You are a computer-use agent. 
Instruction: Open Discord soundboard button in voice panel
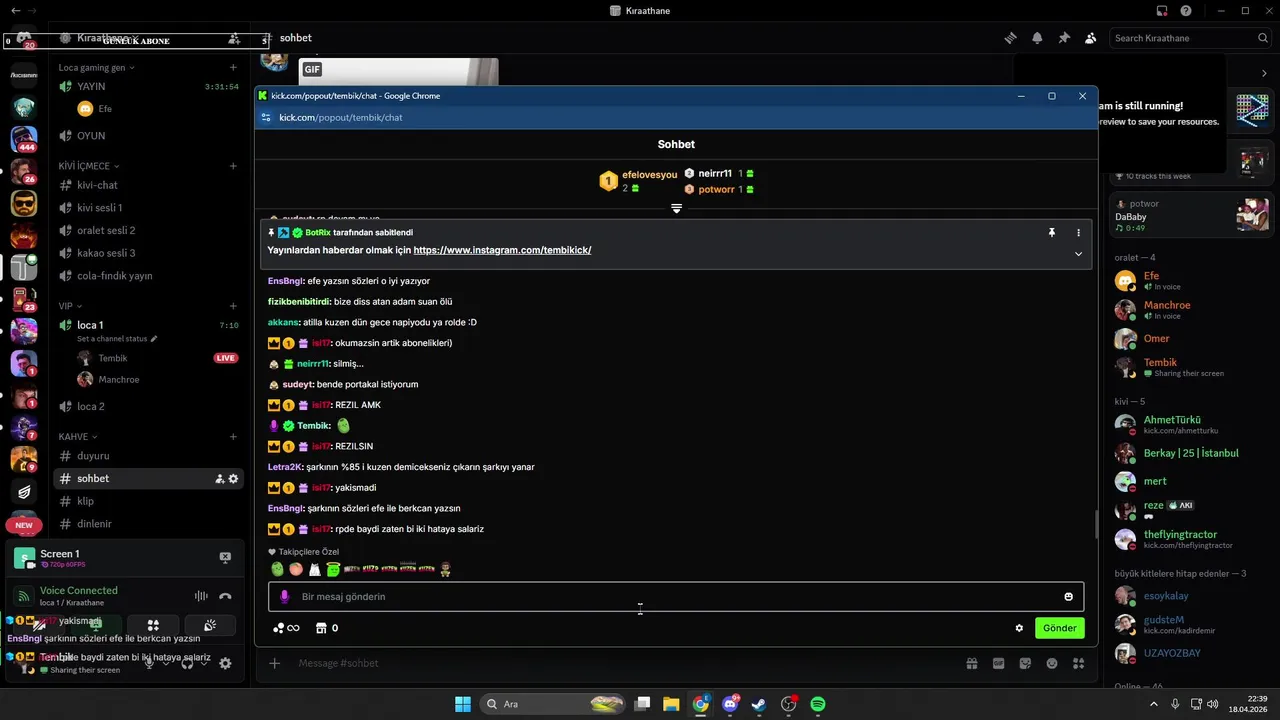pos(210,625)
